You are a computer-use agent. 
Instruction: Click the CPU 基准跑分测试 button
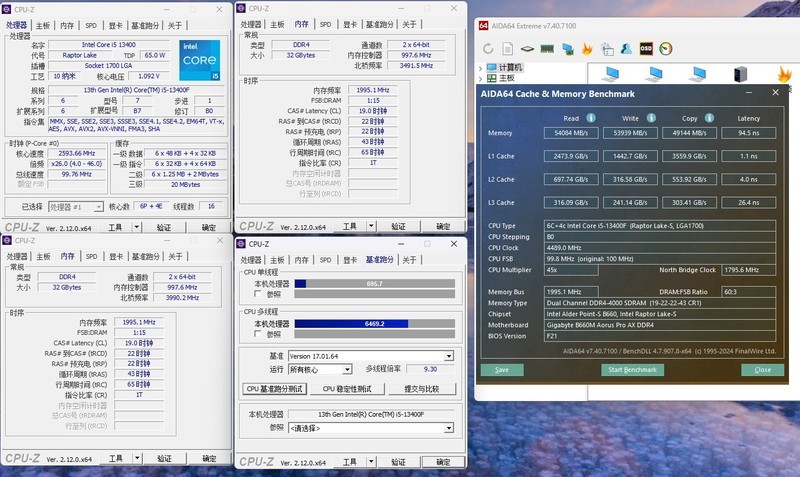tap(274, 389)
